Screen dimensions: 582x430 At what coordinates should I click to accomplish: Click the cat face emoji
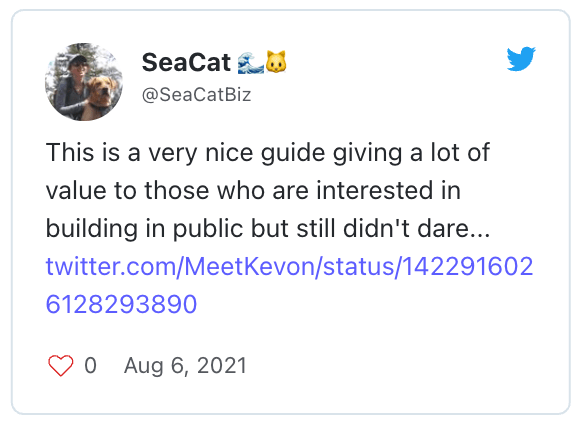click(x=276, y=62)
